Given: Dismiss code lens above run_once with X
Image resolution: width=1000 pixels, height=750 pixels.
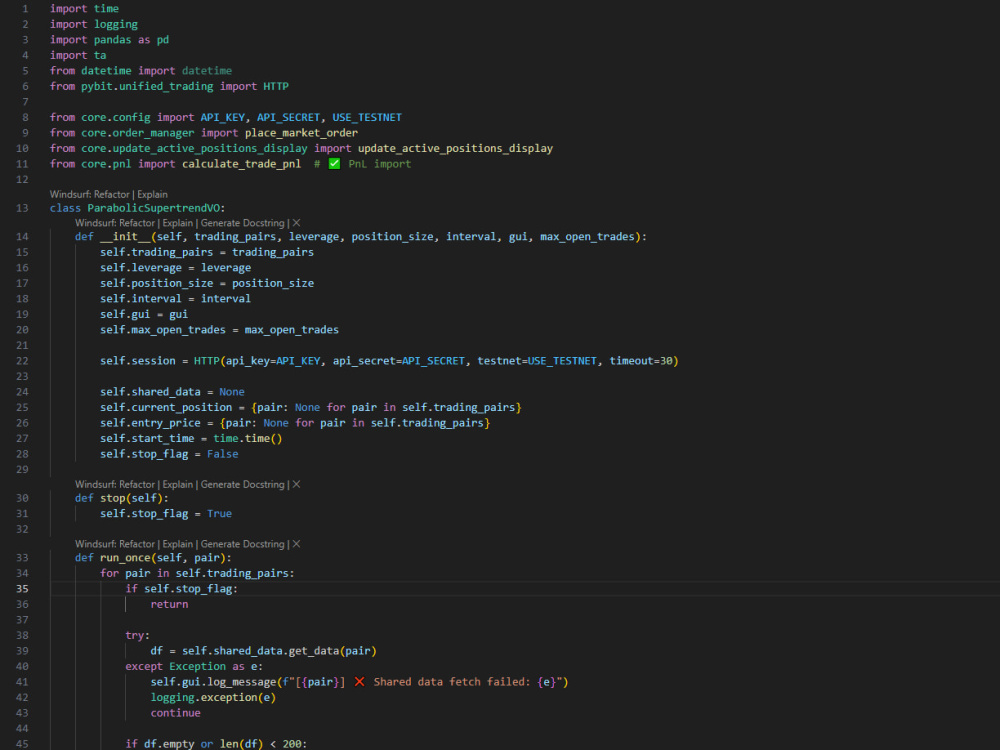Looking at the screenshot, I should [296, 544].
